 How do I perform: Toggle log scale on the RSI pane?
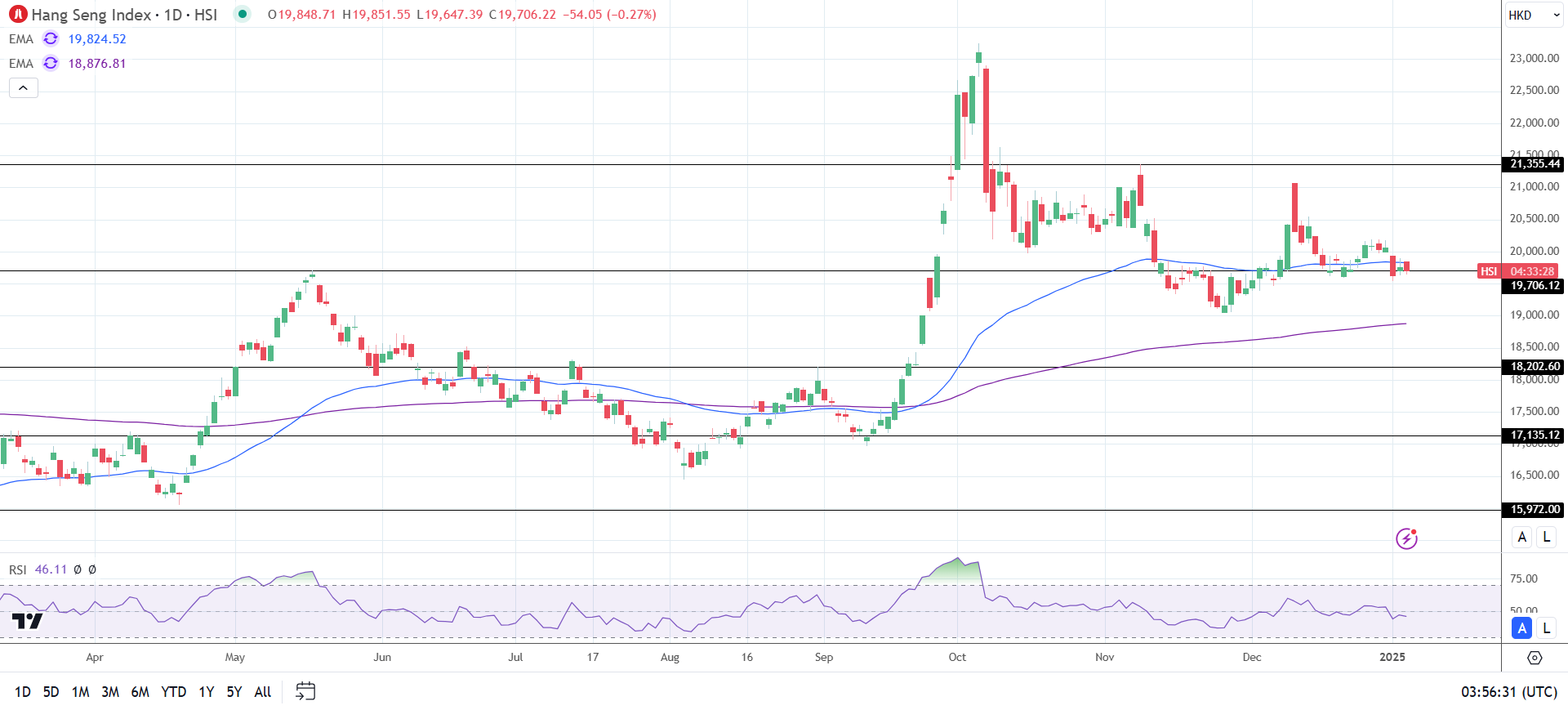click(x=1546, y=627)
